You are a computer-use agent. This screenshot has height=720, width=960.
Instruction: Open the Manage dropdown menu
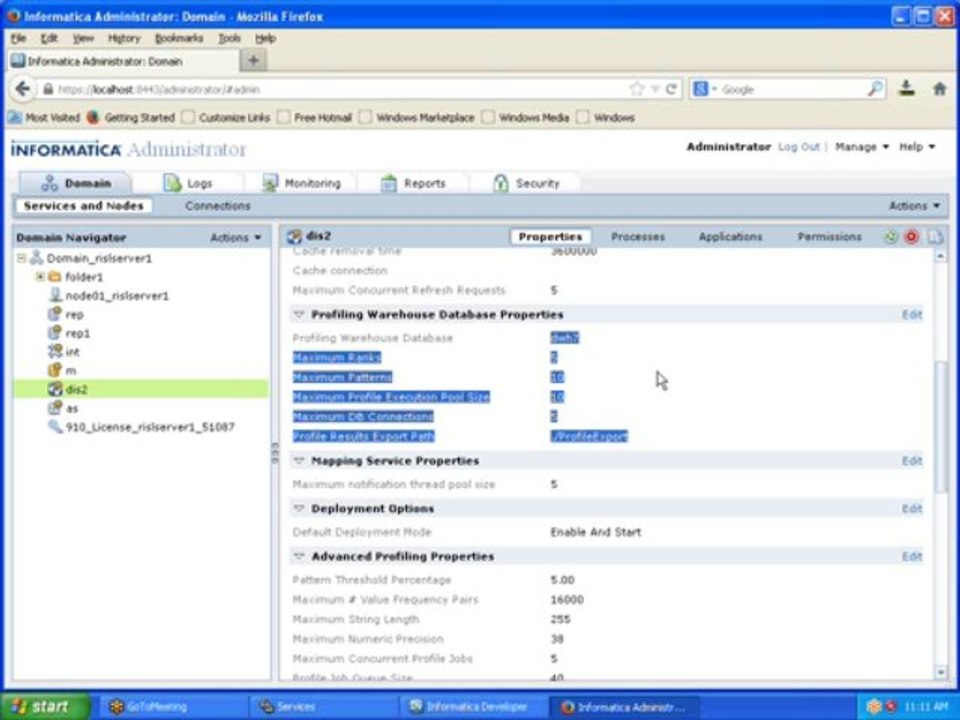pos(861,147)
